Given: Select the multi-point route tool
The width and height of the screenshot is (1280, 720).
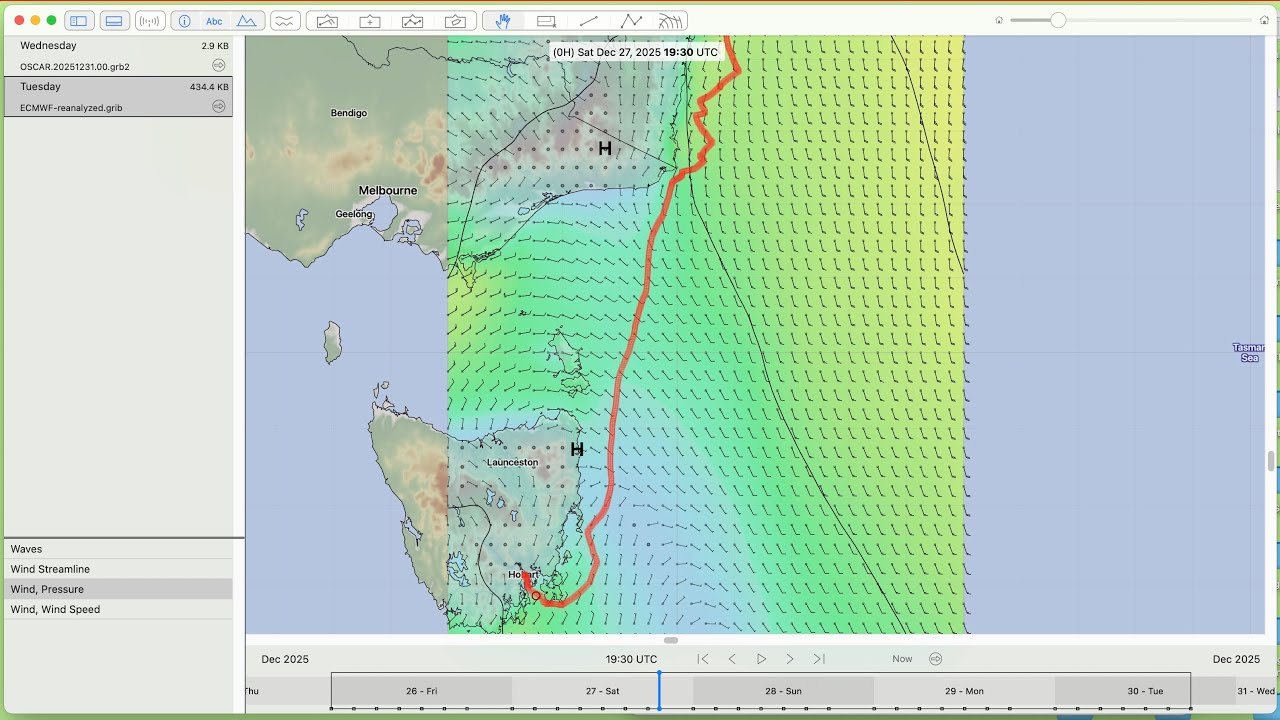Looking at the screenshot, I should [631, 20].
